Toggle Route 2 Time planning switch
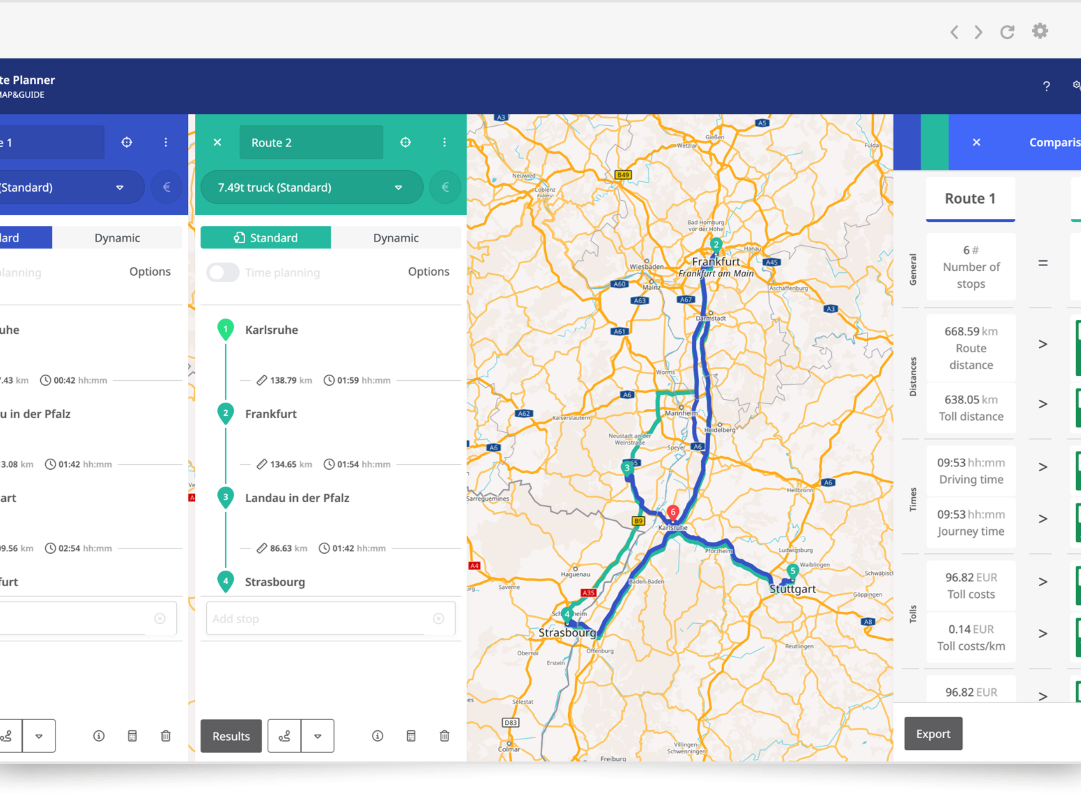Image resolution: width=1081 pixels, height=811 pixels. click(223, 272)
